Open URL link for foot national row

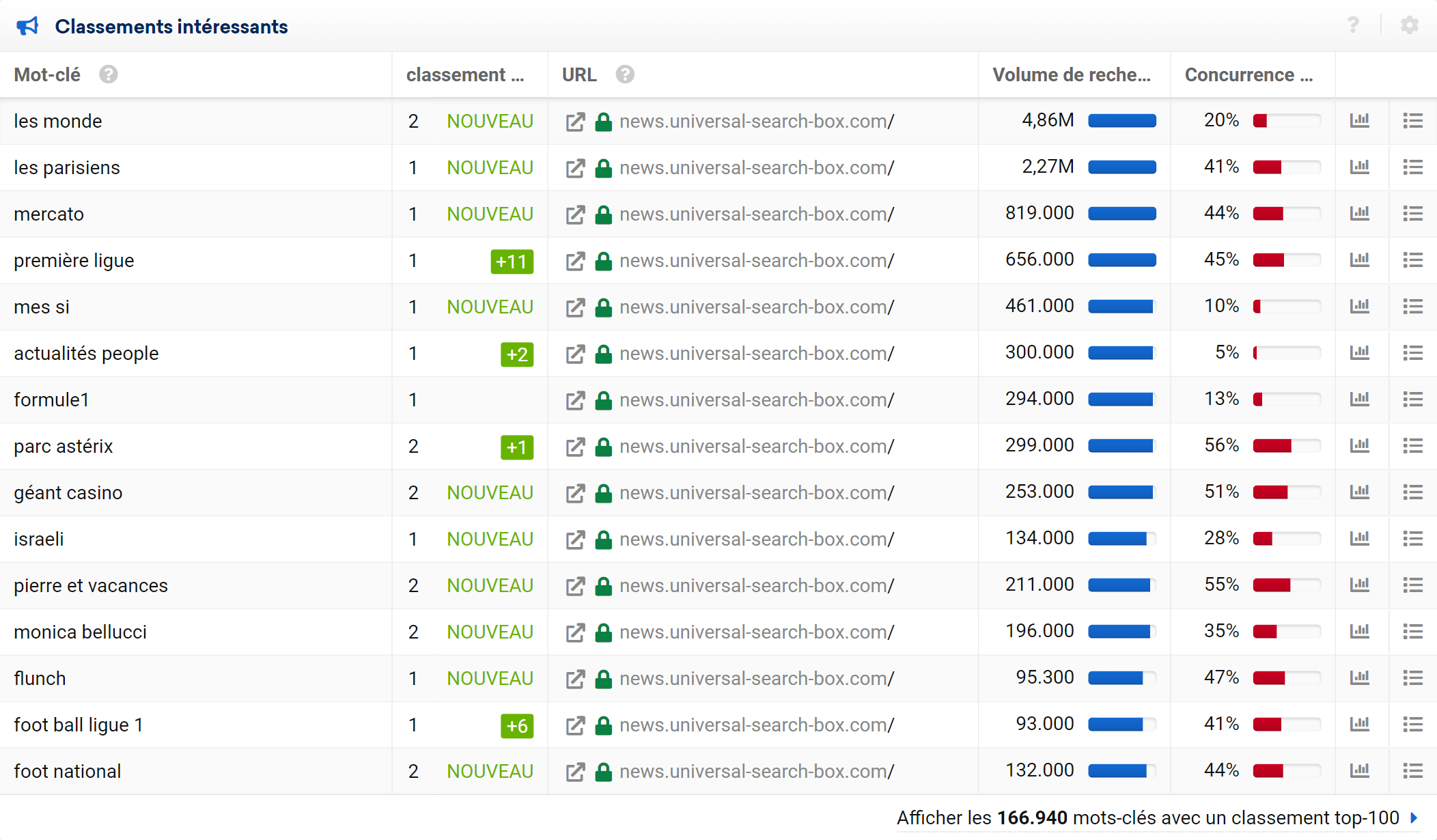click(x=757, y=771)
